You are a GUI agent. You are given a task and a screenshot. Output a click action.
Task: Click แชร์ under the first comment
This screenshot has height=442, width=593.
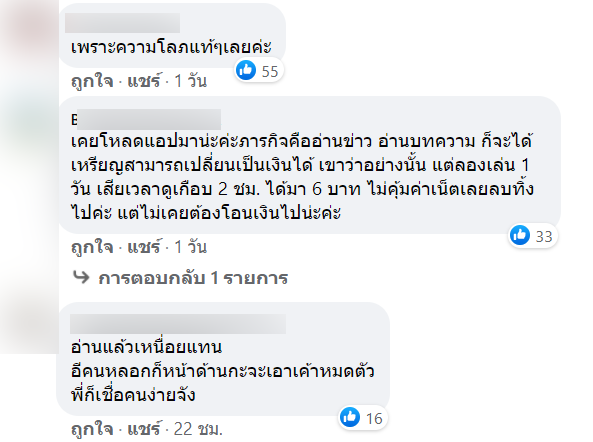click(144, 81)
